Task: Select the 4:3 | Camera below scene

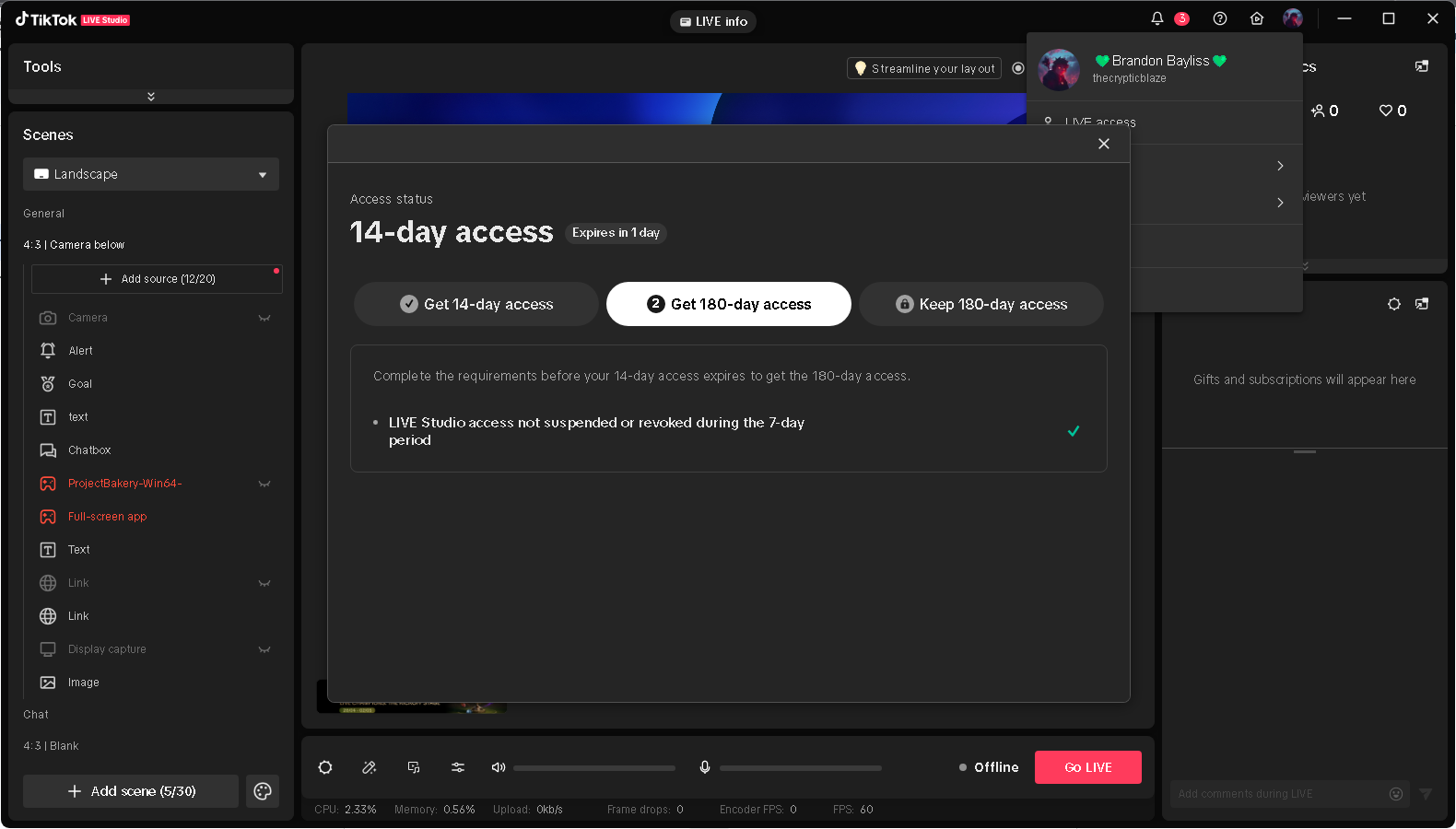Action: (74, 245)
